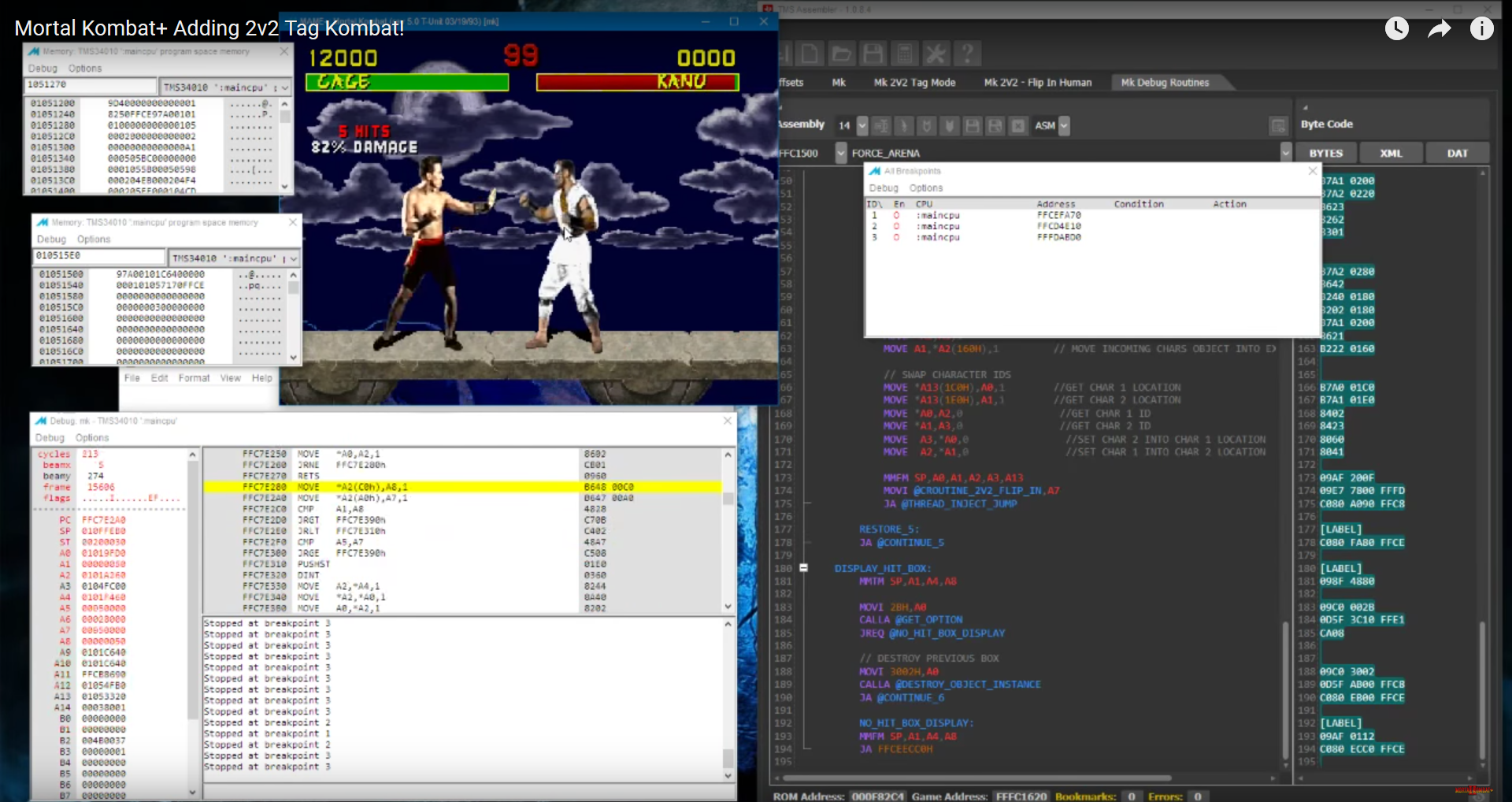
Task: Select breakpoint 2 address FFCD4E10
Action: pyautogui.click(x=1058, y=226)
